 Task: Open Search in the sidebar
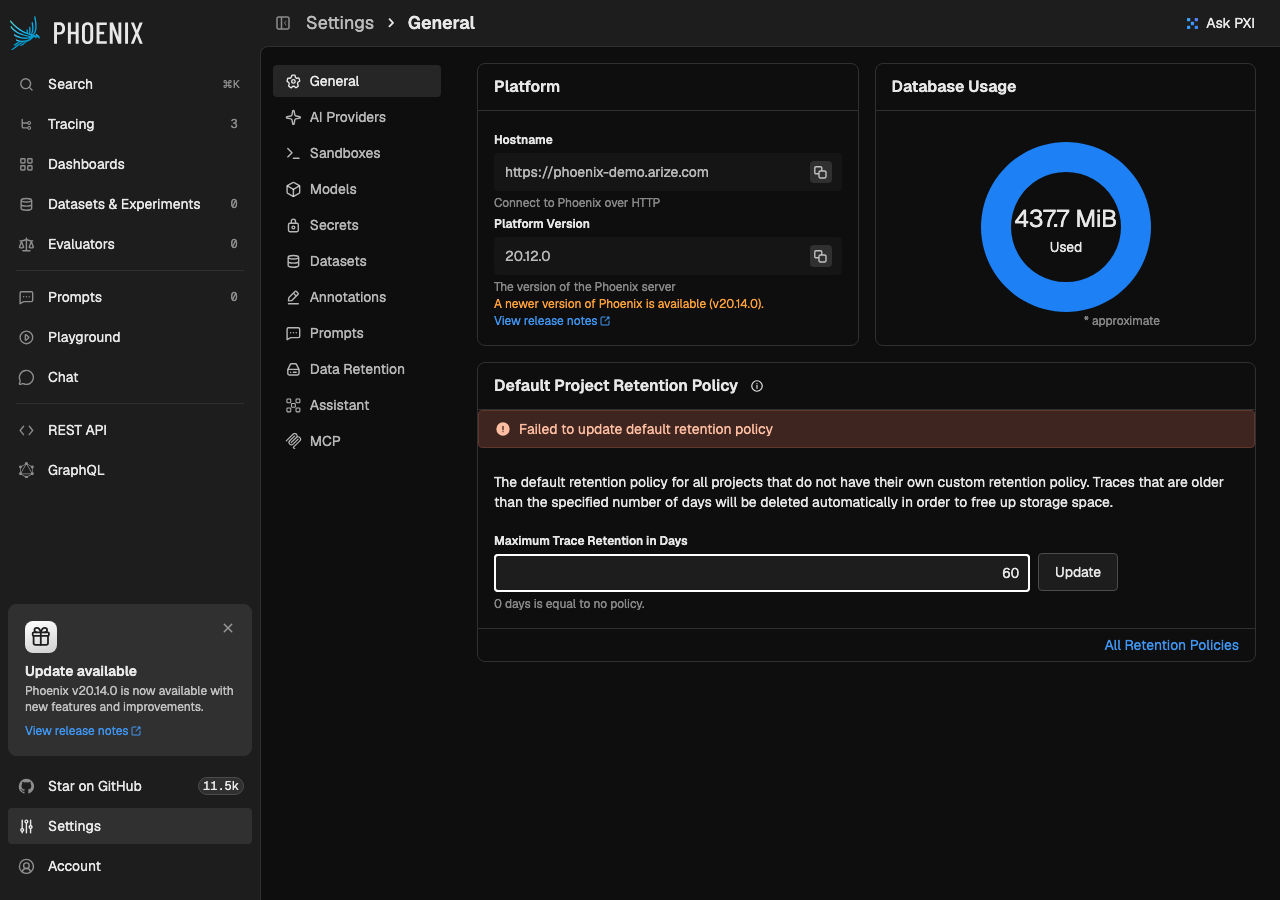[x=130, y=84]
